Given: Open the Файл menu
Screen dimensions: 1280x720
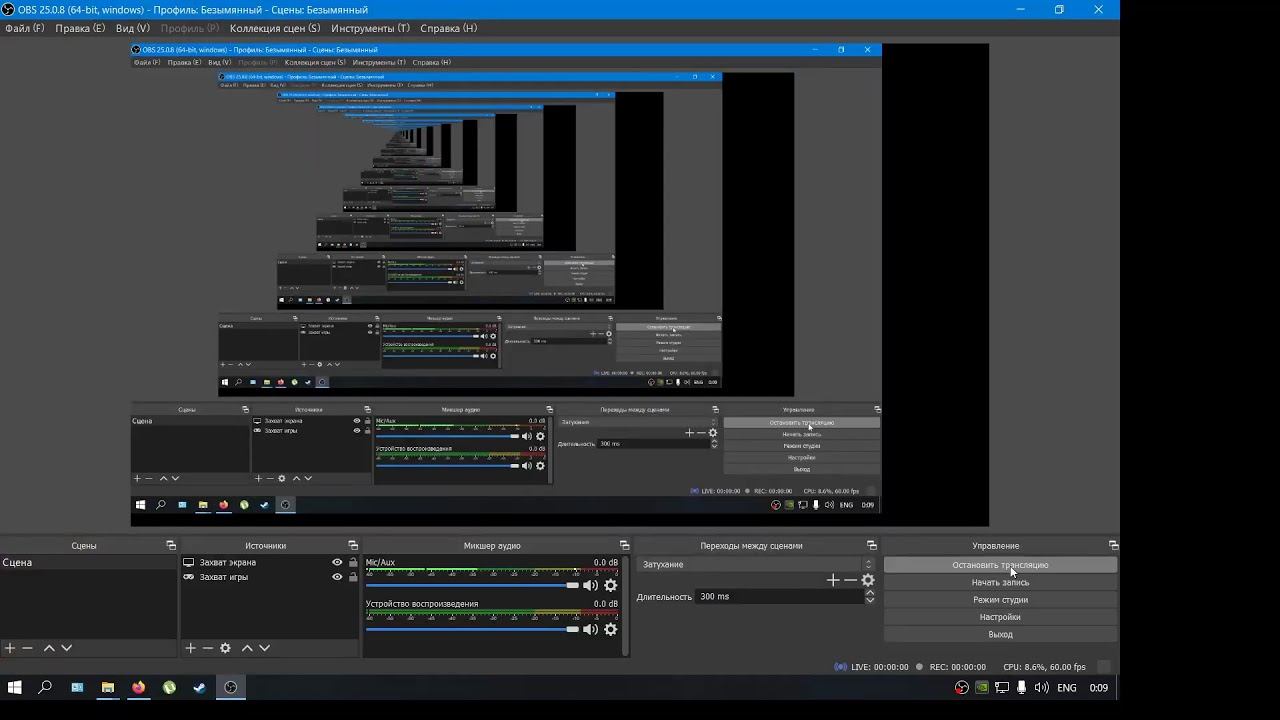Looking at the screenshot, I should pyautogui.click(x=24, y=28).
